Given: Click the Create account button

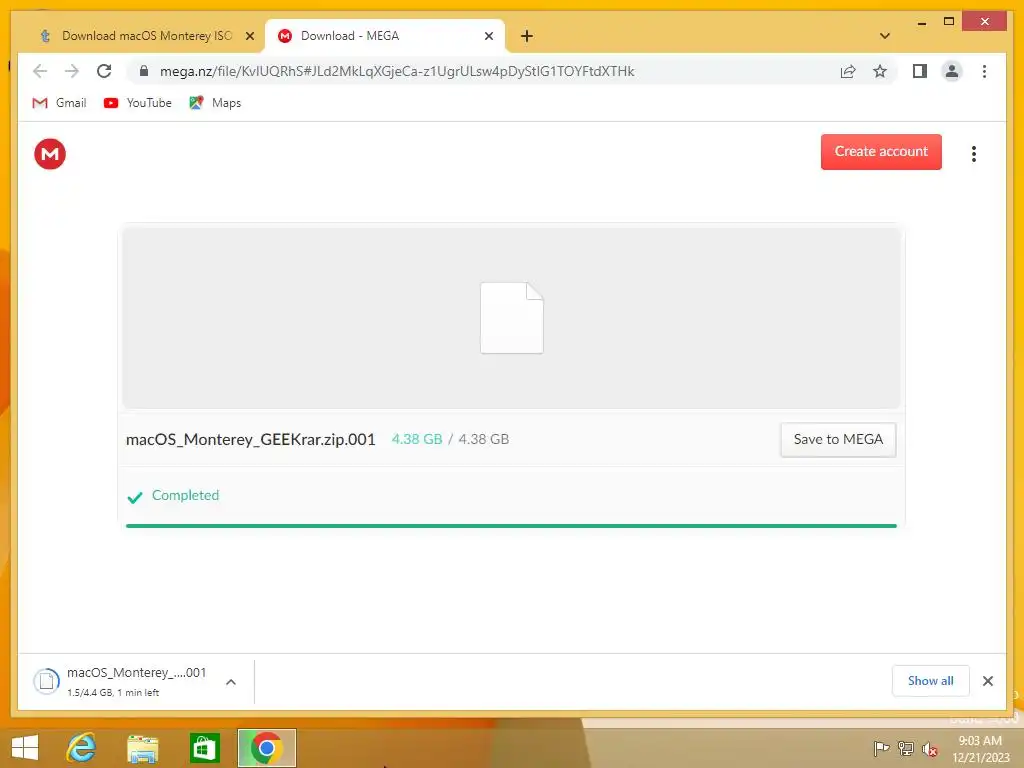Looking at the screenshot, I should click(x=881, y=152).
